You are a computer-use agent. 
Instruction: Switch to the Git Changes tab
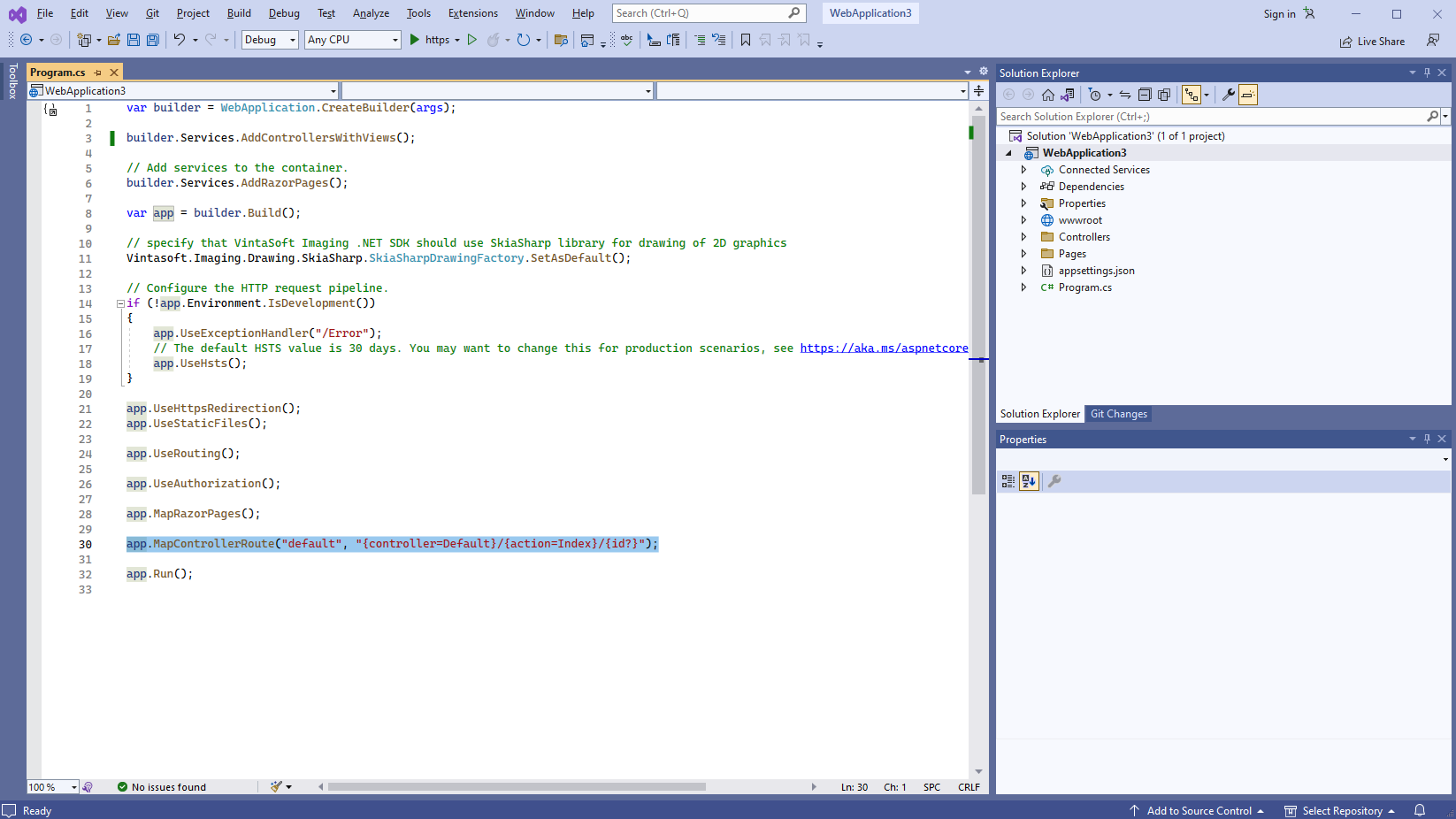tap(1118, 414)
